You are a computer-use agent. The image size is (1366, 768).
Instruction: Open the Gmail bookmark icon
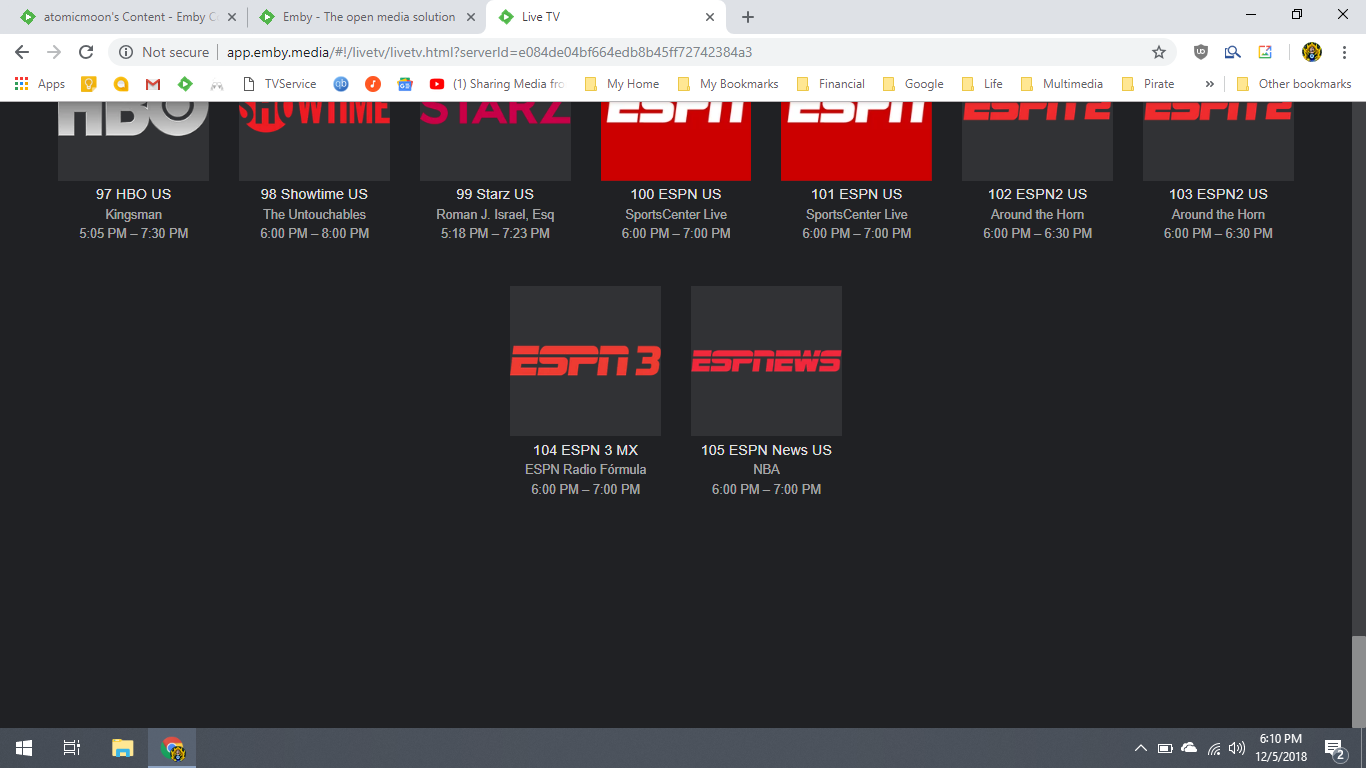153,84
